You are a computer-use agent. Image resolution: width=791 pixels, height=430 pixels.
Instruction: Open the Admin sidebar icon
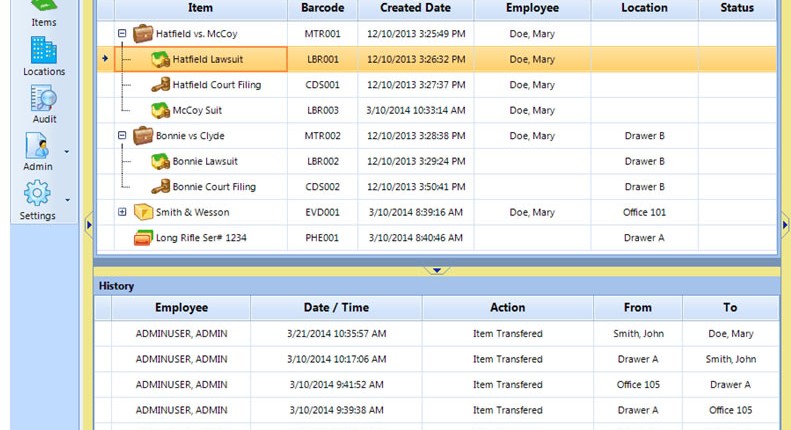click(37, 145)
